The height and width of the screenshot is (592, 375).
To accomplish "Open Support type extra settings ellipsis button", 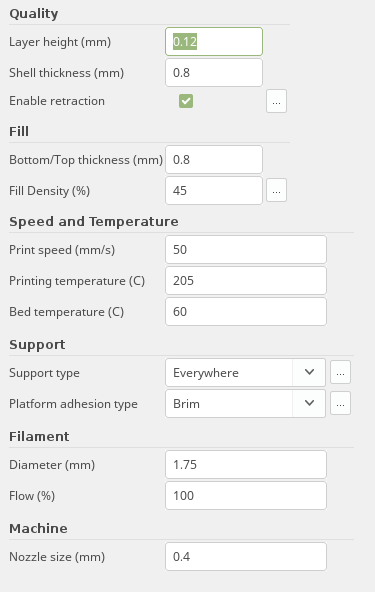I will pos(340,372).
